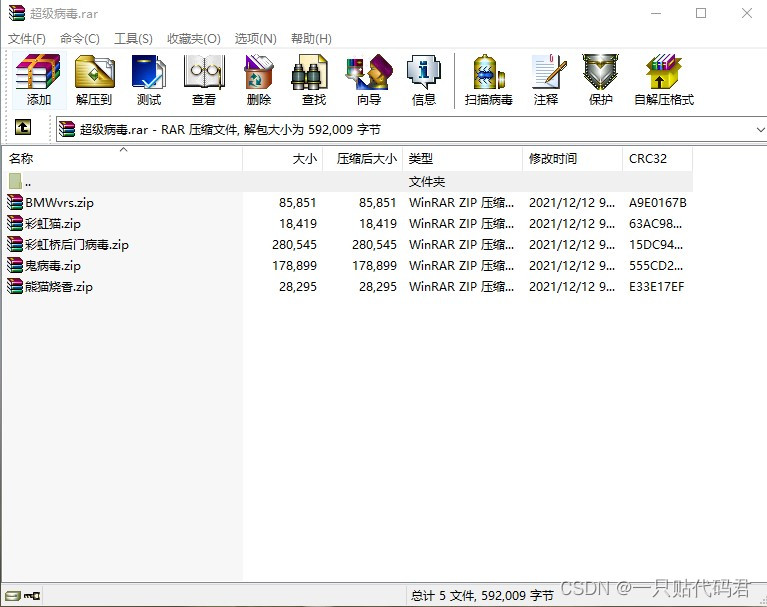Select file name 彩虹猫.zip
This screenshot has height=607, width=767.
coord(53,224)
